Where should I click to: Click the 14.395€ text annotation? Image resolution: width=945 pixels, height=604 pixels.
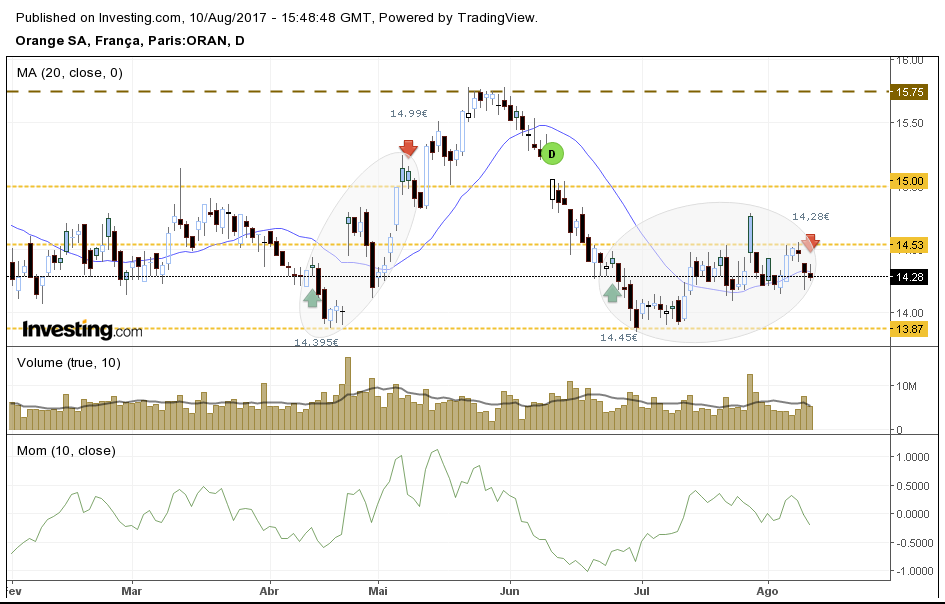[x=316, y=342]
